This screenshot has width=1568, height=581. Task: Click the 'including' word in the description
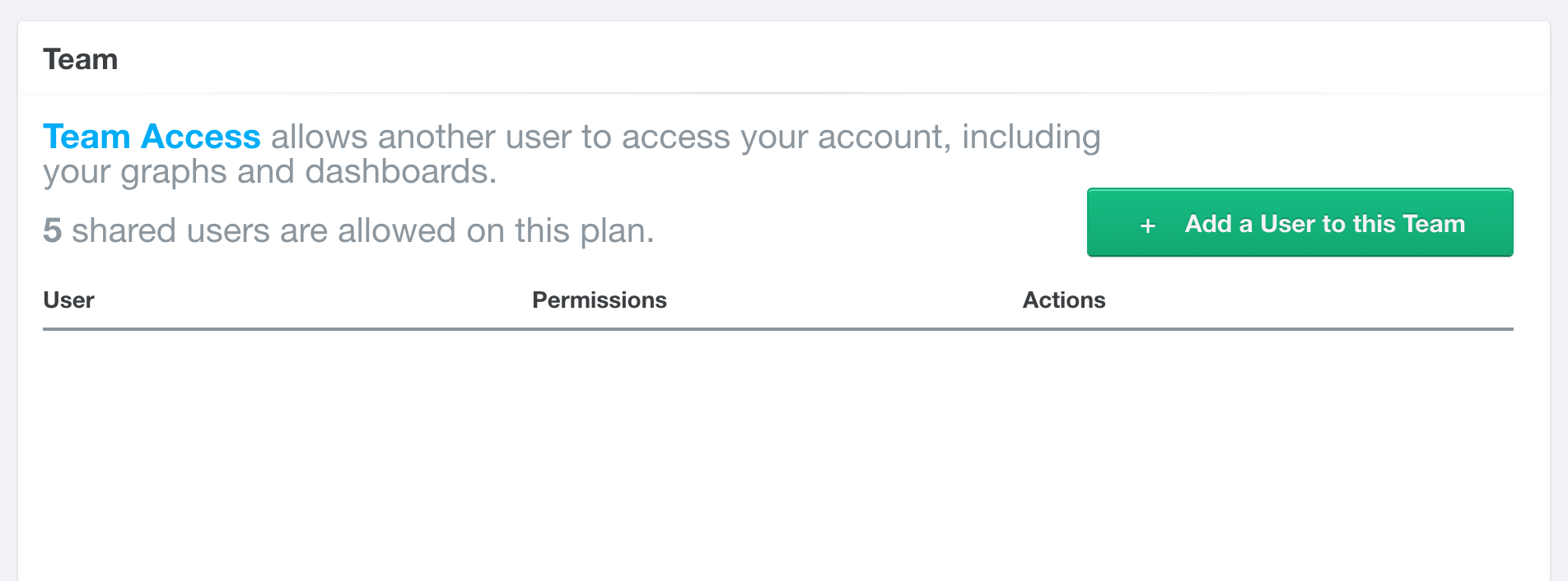point(1031,137)
